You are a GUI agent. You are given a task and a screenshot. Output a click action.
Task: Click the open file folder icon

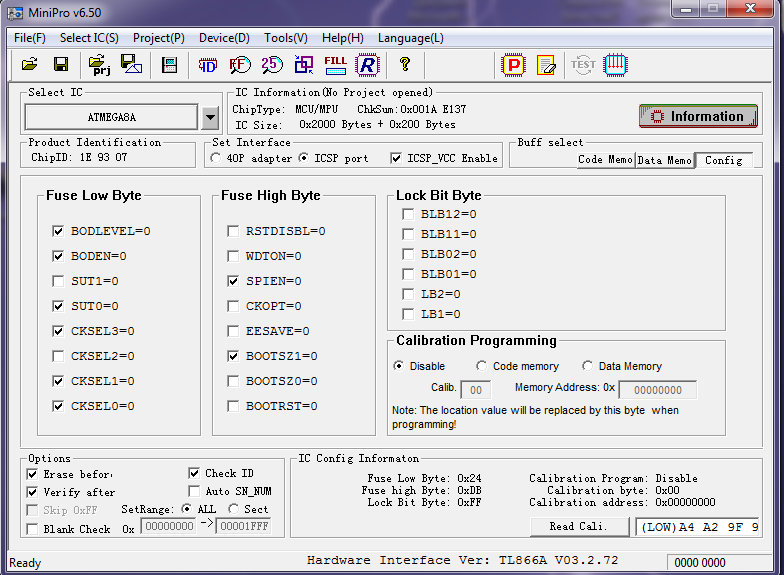(30, 65)
